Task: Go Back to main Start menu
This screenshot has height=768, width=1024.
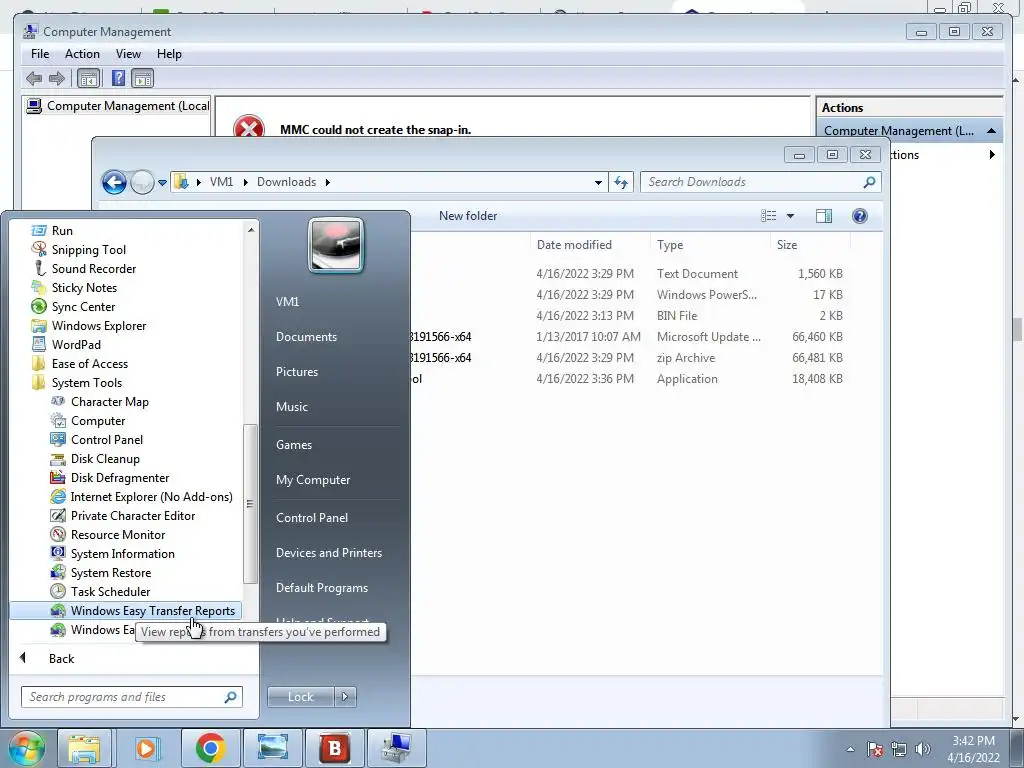Action: click(x=61, y=658)
